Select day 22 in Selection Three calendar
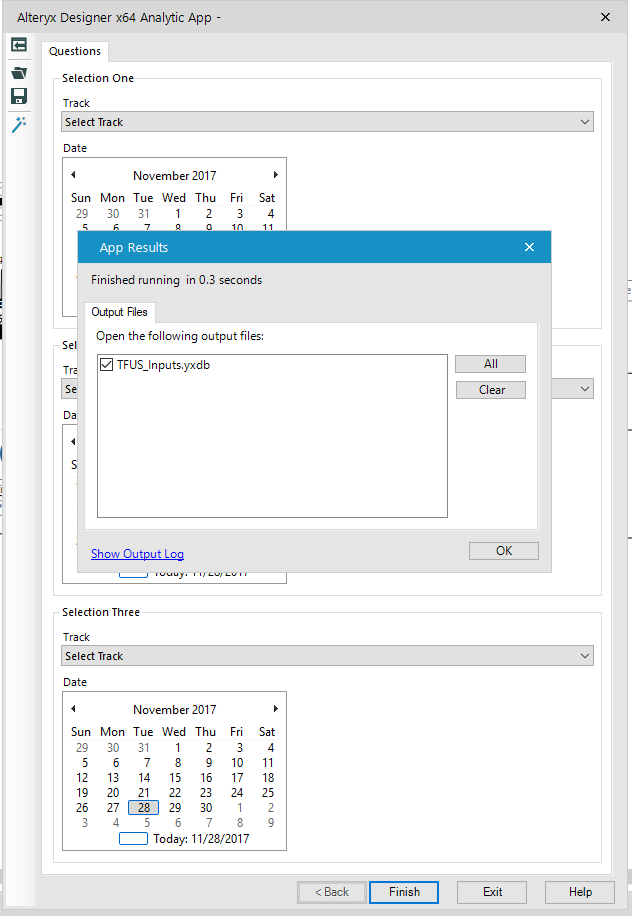Image resolution: width=632 pixels, height=916 pixels. tap(175, 793)
